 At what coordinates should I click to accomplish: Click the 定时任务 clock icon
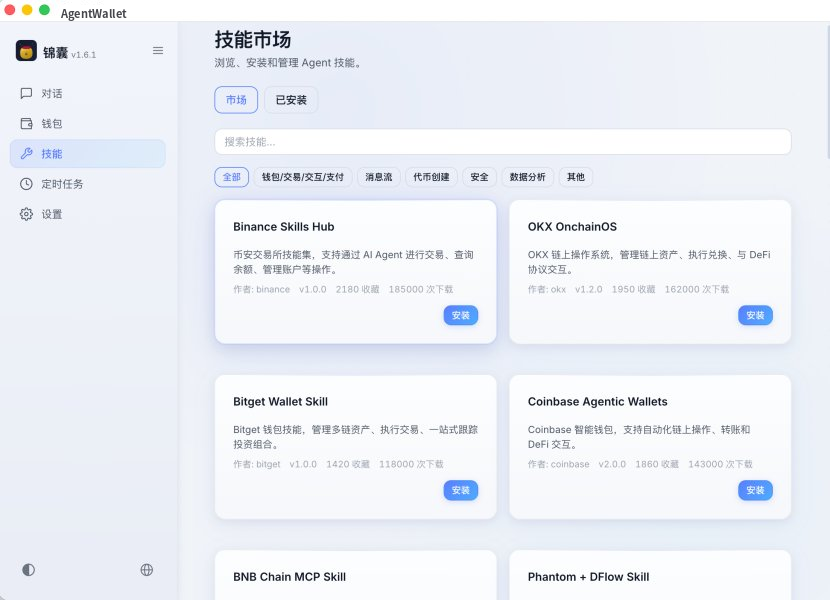point(26,184)
